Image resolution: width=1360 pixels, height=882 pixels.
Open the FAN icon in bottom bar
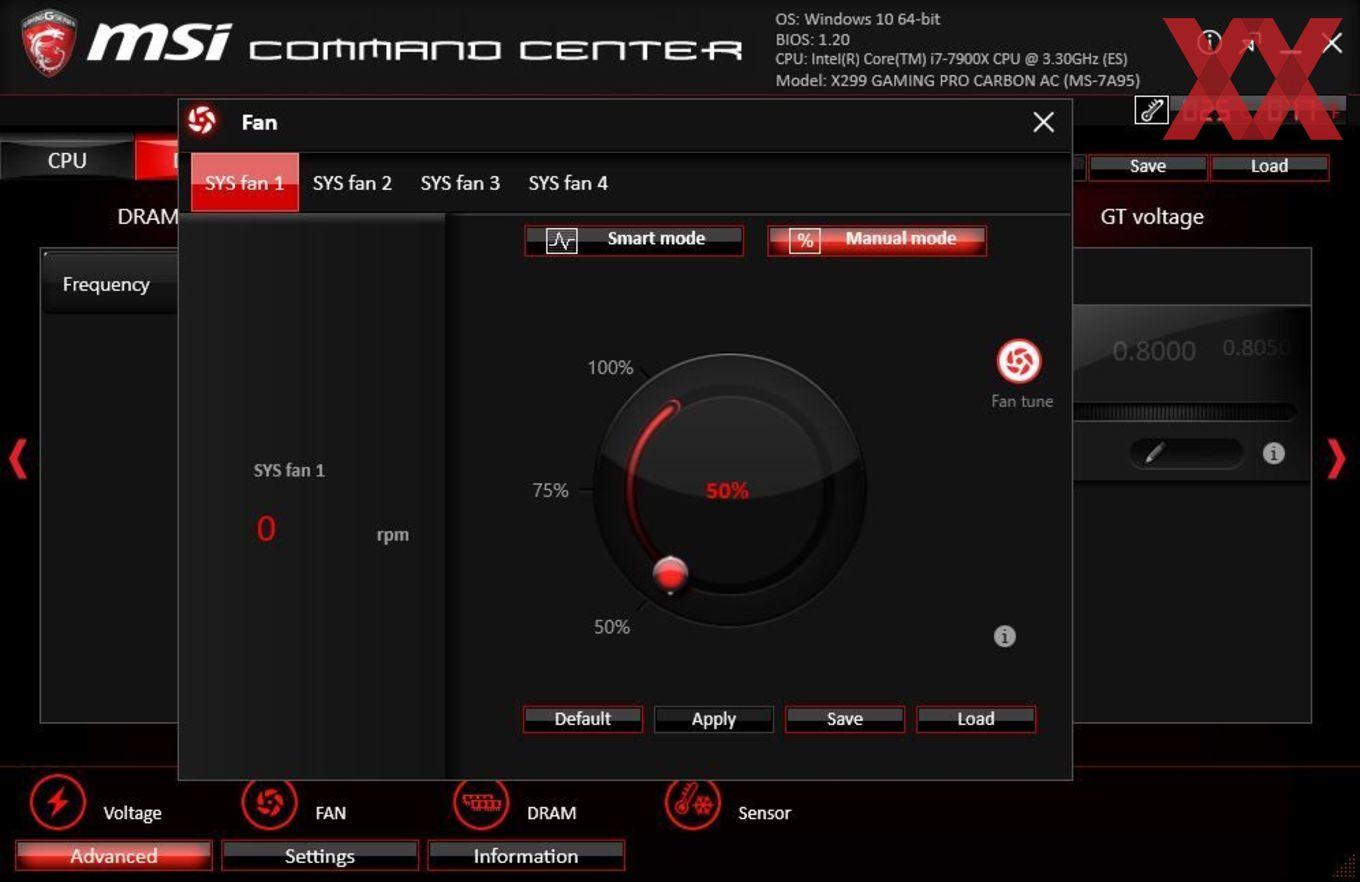coord(270,802)
